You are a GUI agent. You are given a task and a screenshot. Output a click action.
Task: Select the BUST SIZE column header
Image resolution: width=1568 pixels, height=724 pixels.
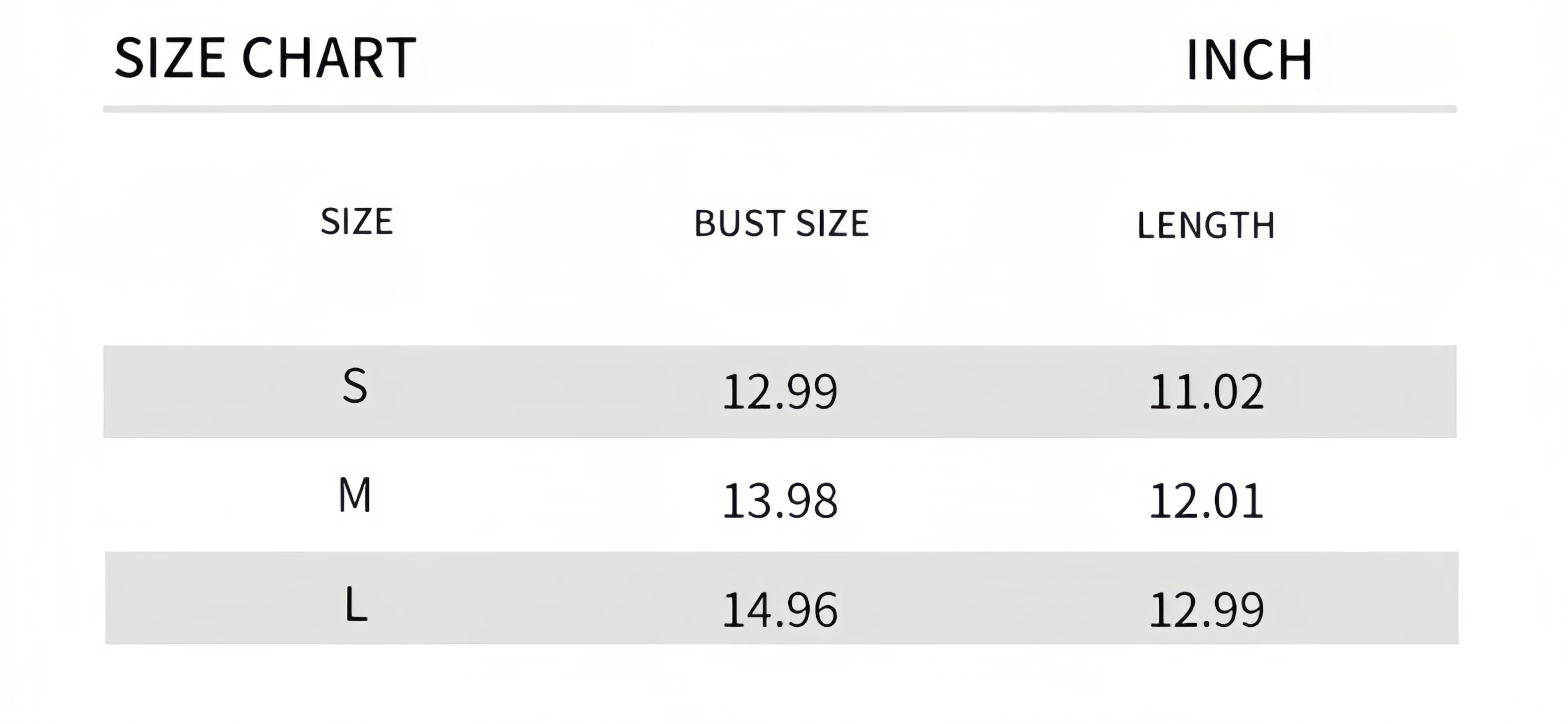pyautogui.click(x=781, y=223)
